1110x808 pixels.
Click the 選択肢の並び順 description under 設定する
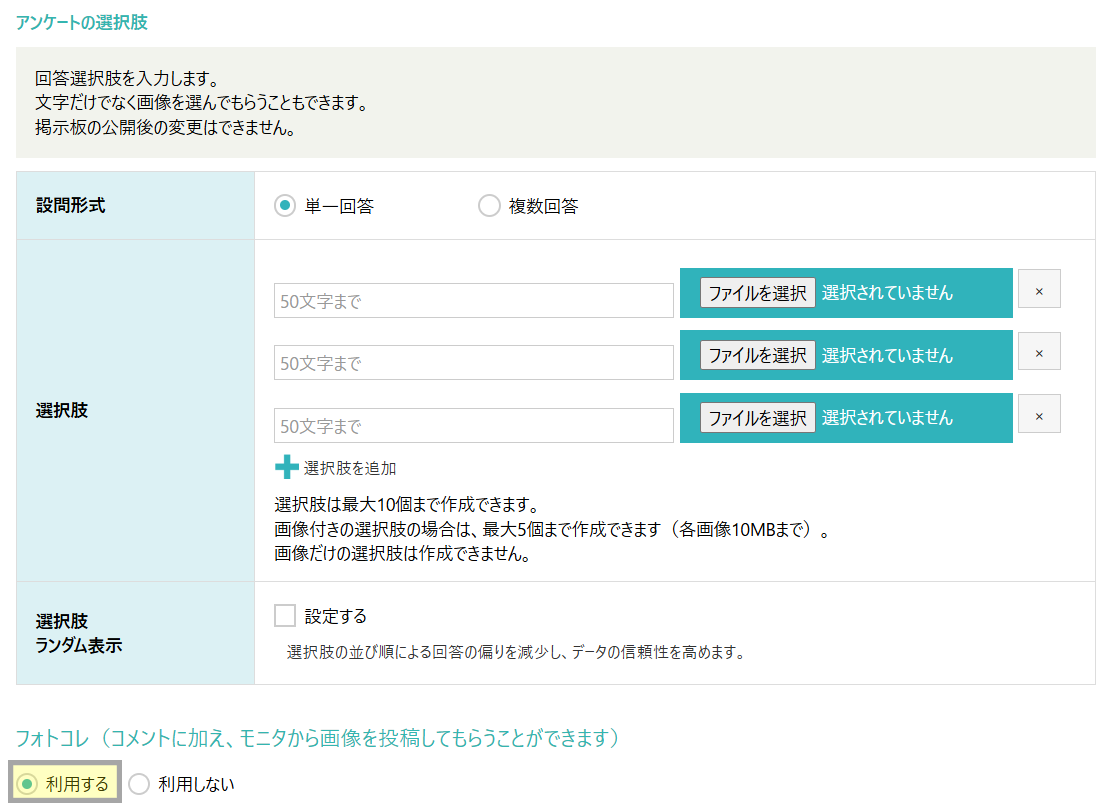516,652
